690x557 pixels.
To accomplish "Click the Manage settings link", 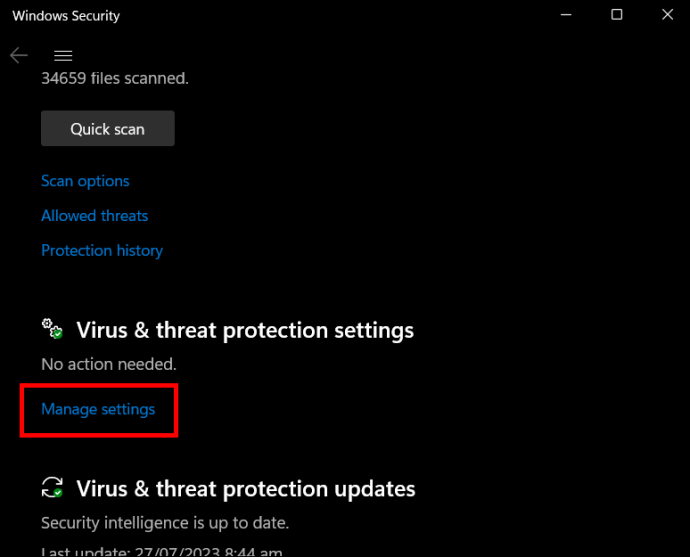I will point(98,409).
